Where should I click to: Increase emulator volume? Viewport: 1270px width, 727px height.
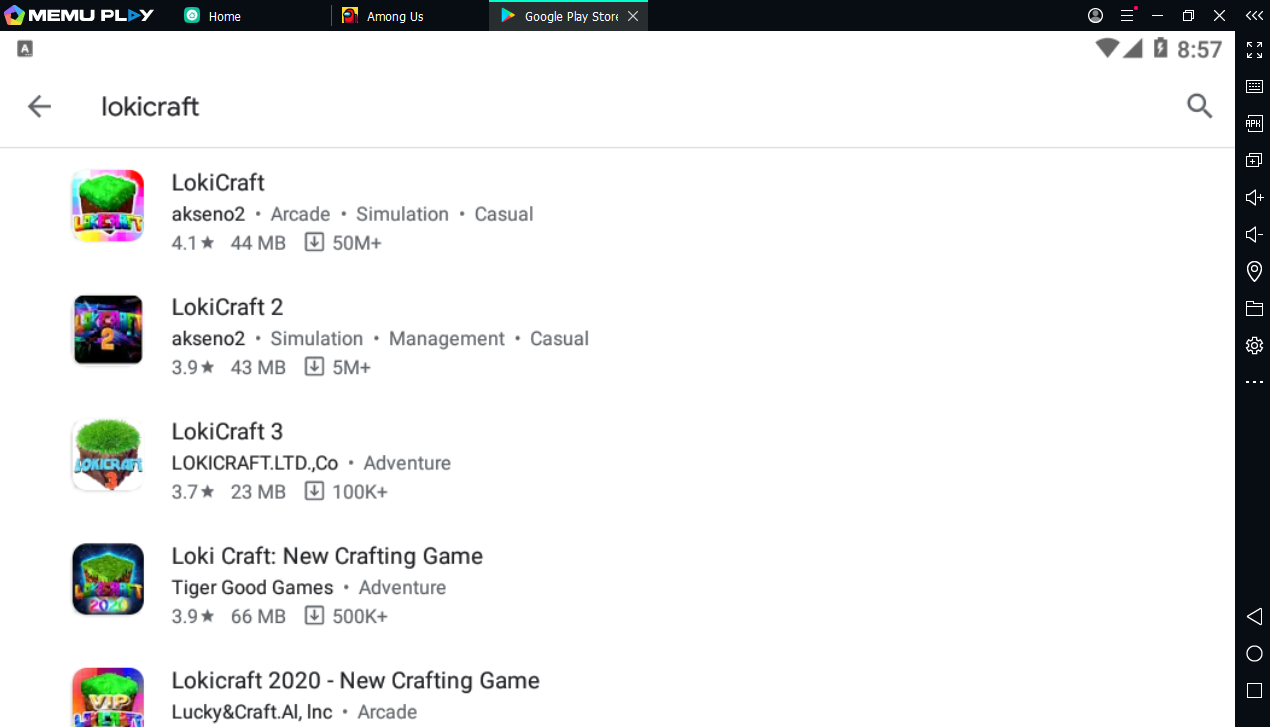(1254, 197)
